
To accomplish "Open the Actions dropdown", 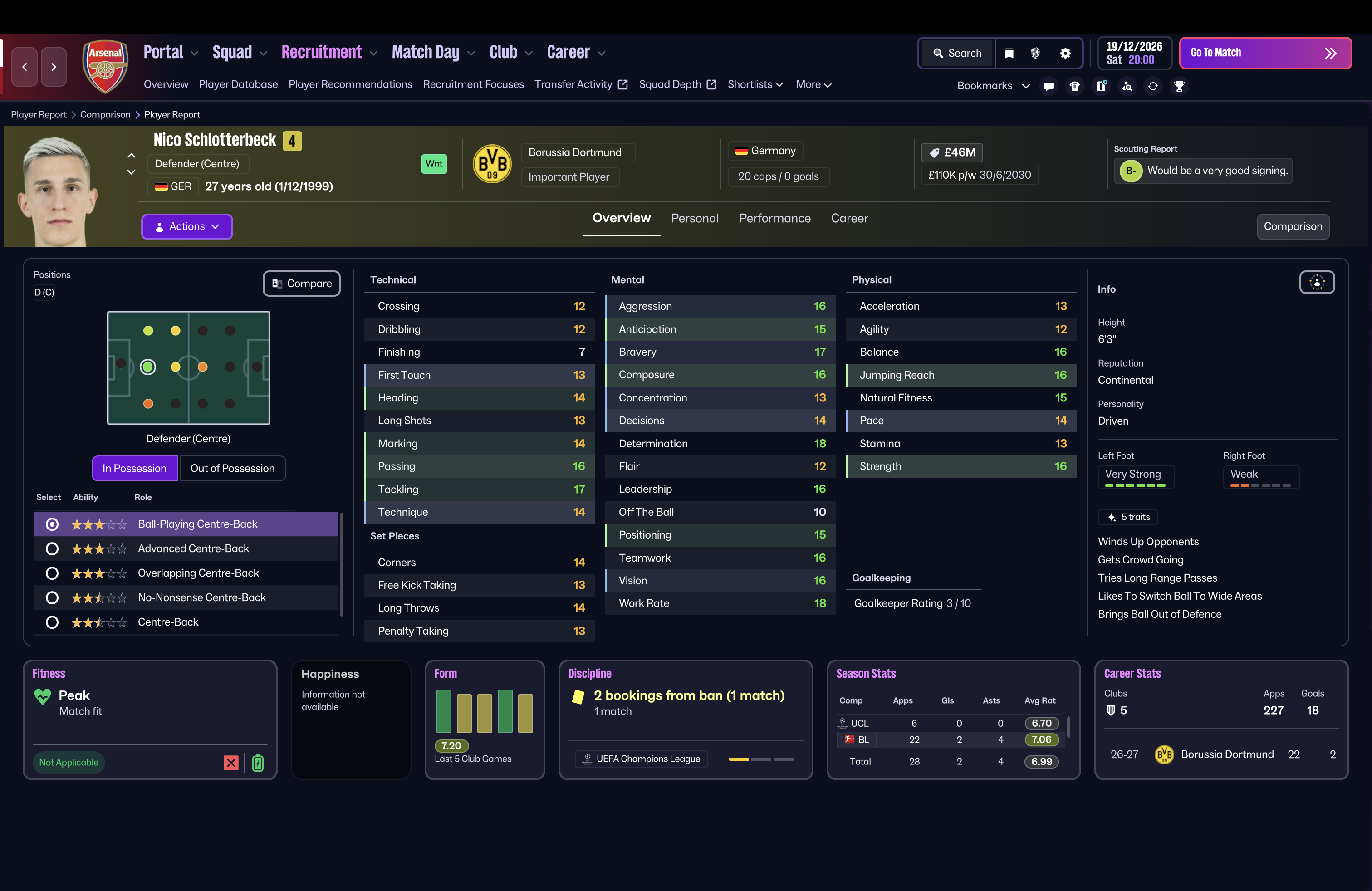I will coord(187,226).
